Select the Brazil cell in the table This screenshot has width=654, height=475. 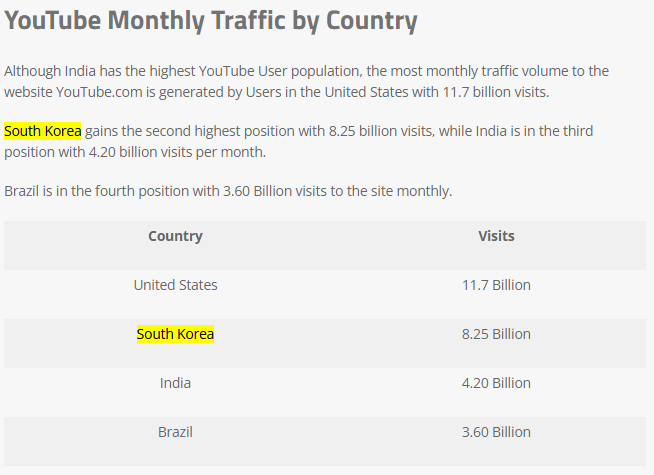[175, 432]
